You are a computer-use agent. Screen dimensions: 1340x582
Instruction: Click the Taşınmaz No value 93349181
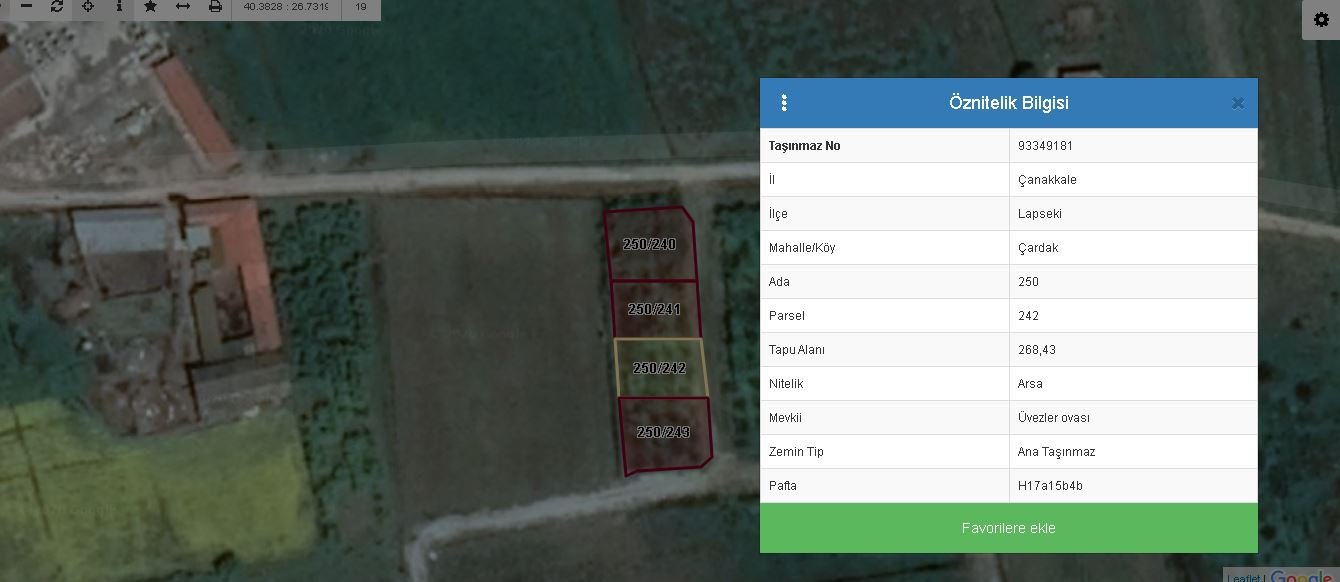tap(1045, 146)
